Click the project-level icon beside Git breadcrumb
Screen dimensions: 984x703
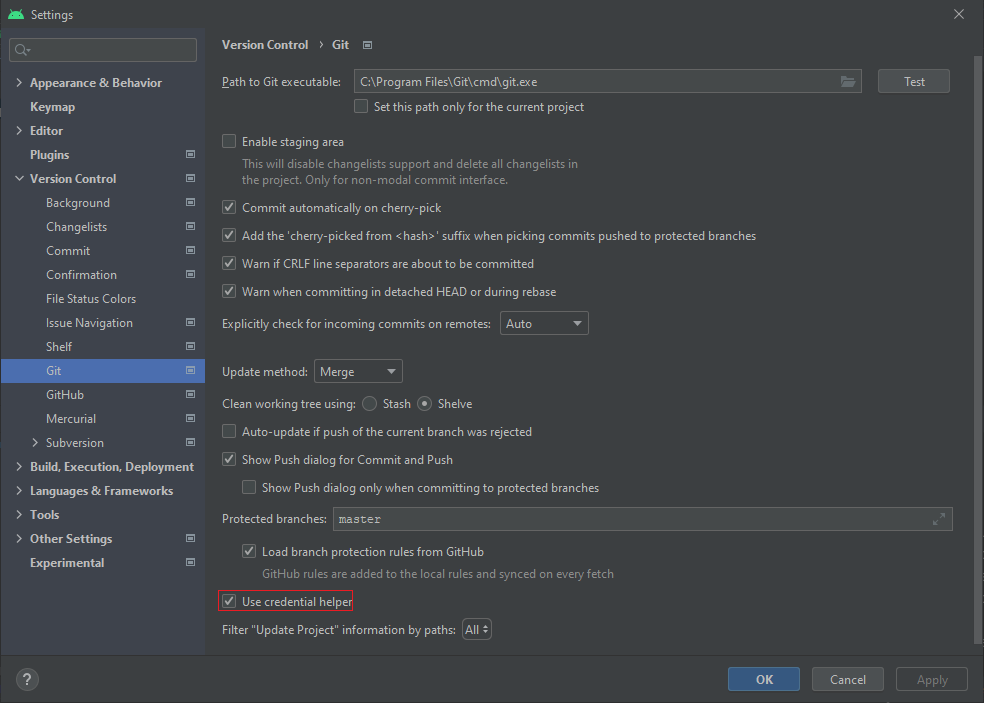pos(368,45)
